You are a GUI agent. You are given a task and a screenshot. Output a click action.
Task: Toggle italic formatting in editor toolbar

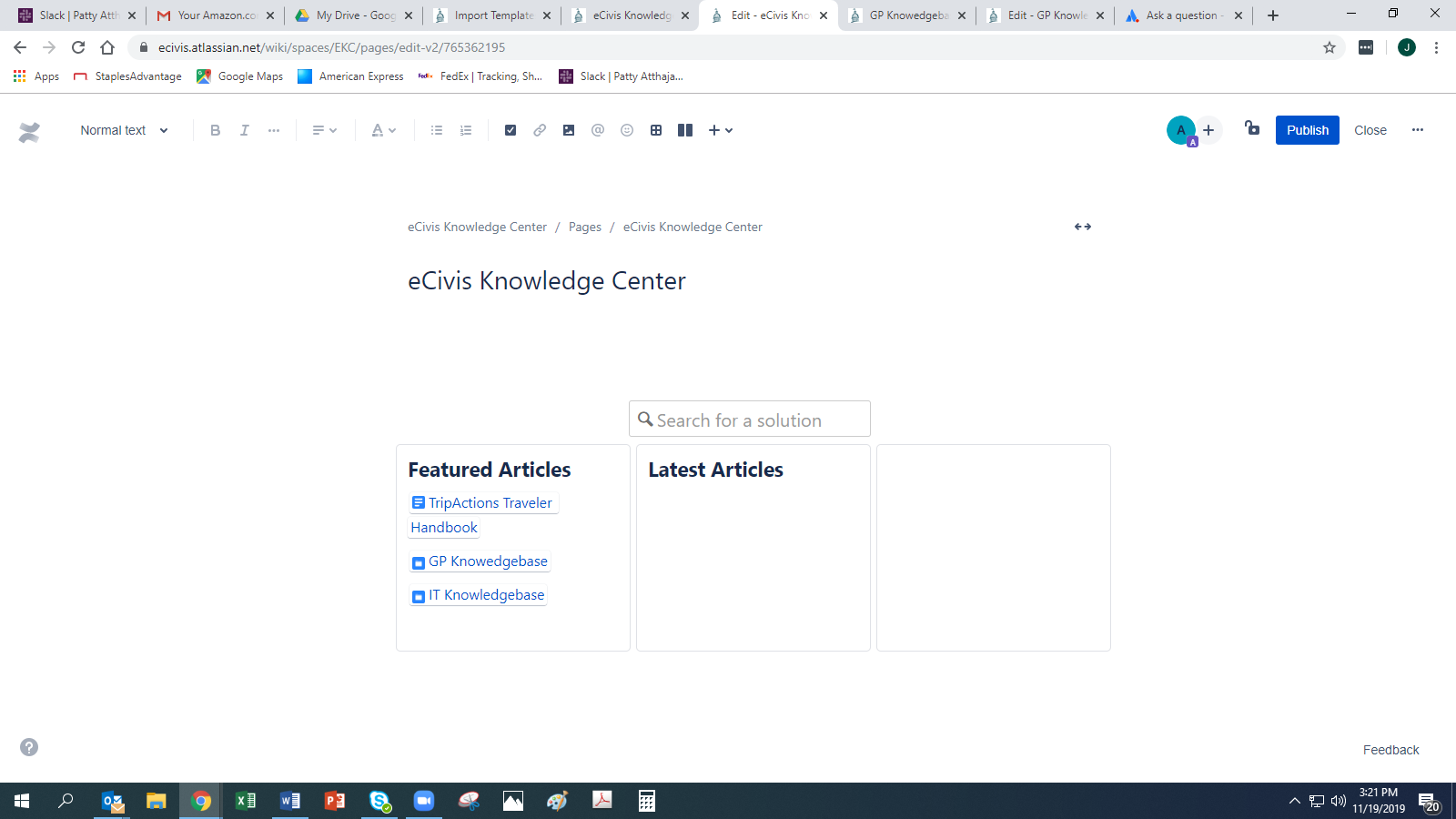(x=245, y=130)
